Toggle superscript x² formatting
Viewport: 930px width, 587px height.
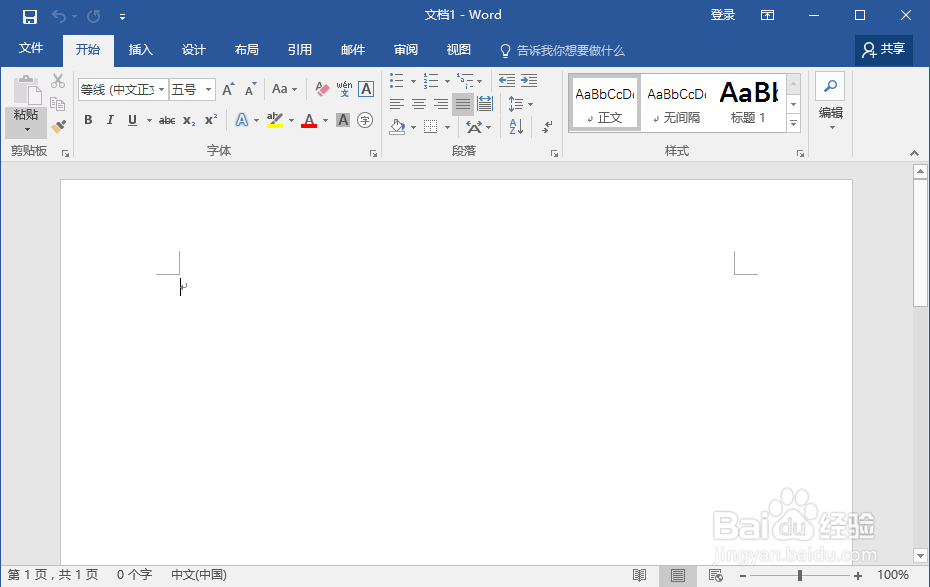pos(211,120)
